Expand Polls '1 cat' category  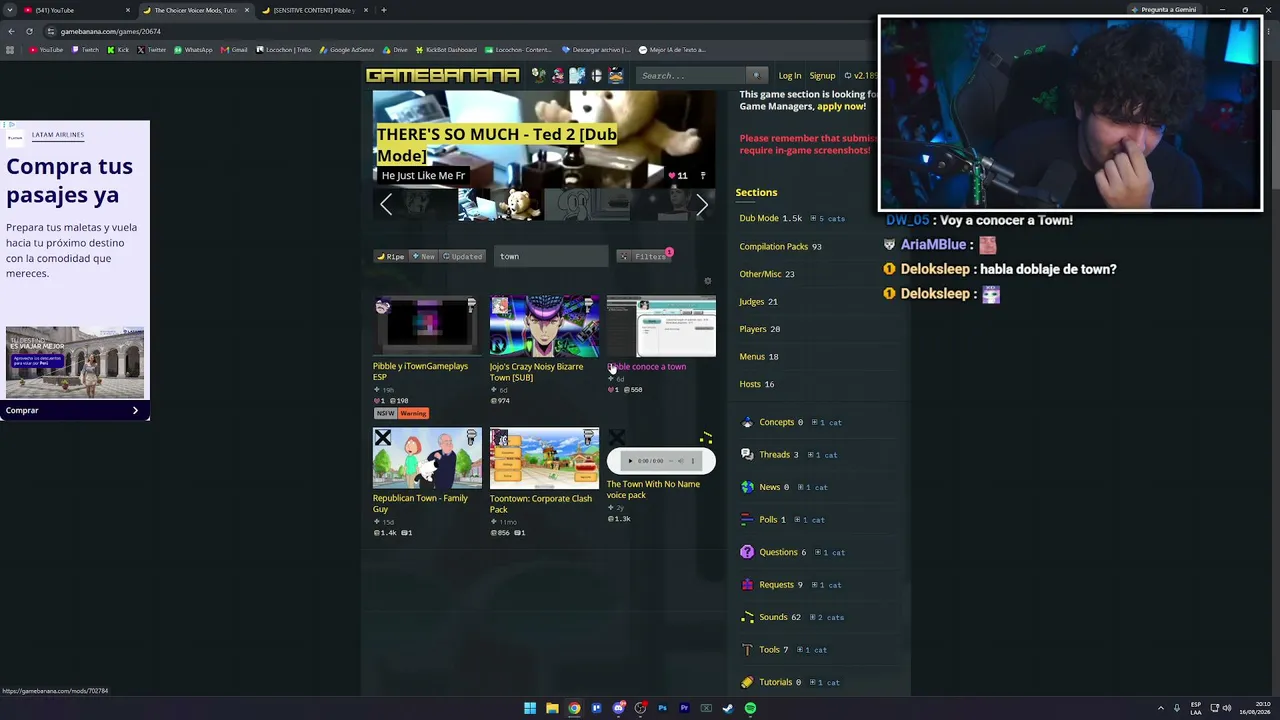[x=809, y=520]
